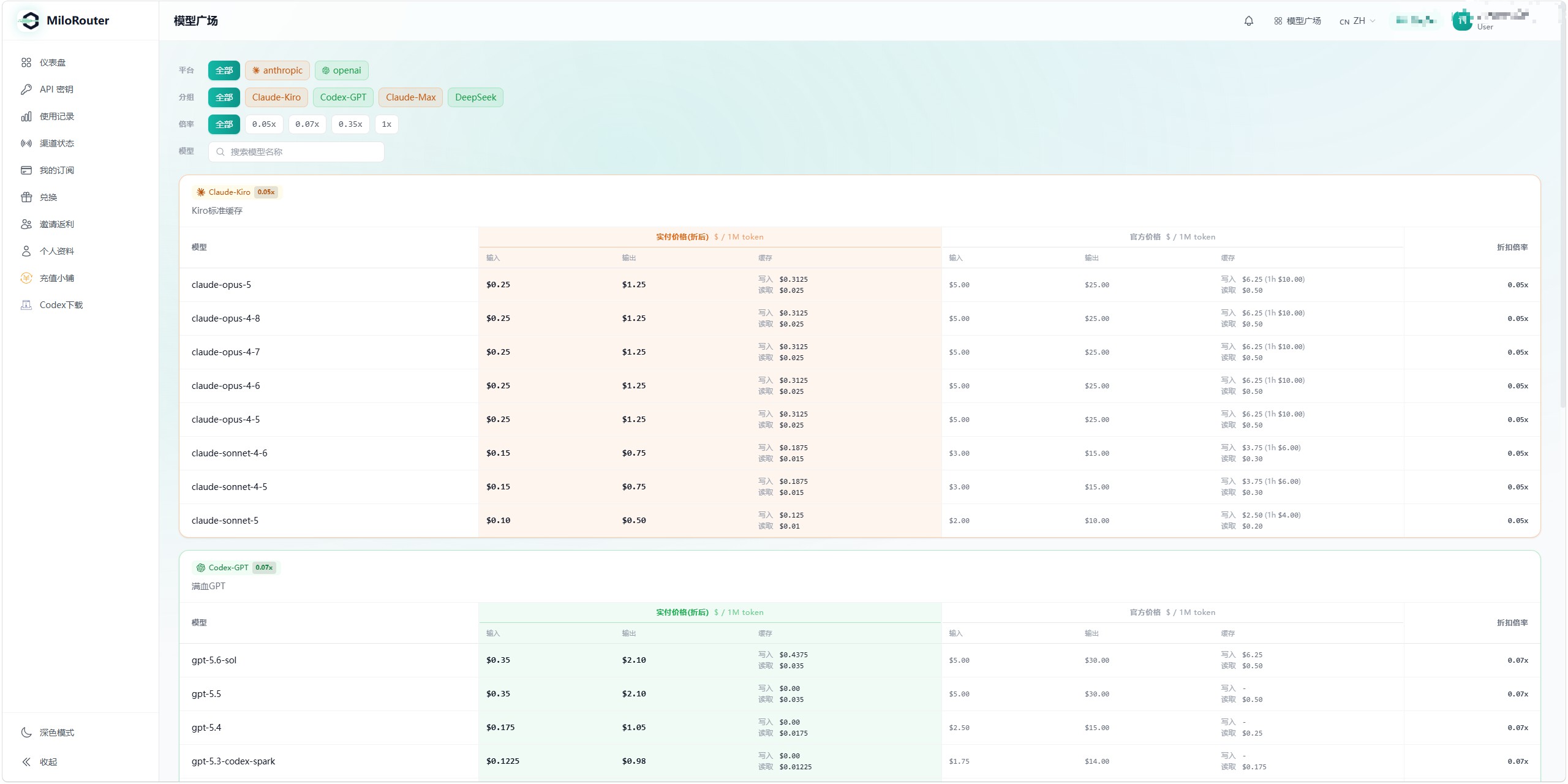Screen dimensions: 1568x784
Task: Go to 使用记录 in sidebar
Action: pos(80,116)
